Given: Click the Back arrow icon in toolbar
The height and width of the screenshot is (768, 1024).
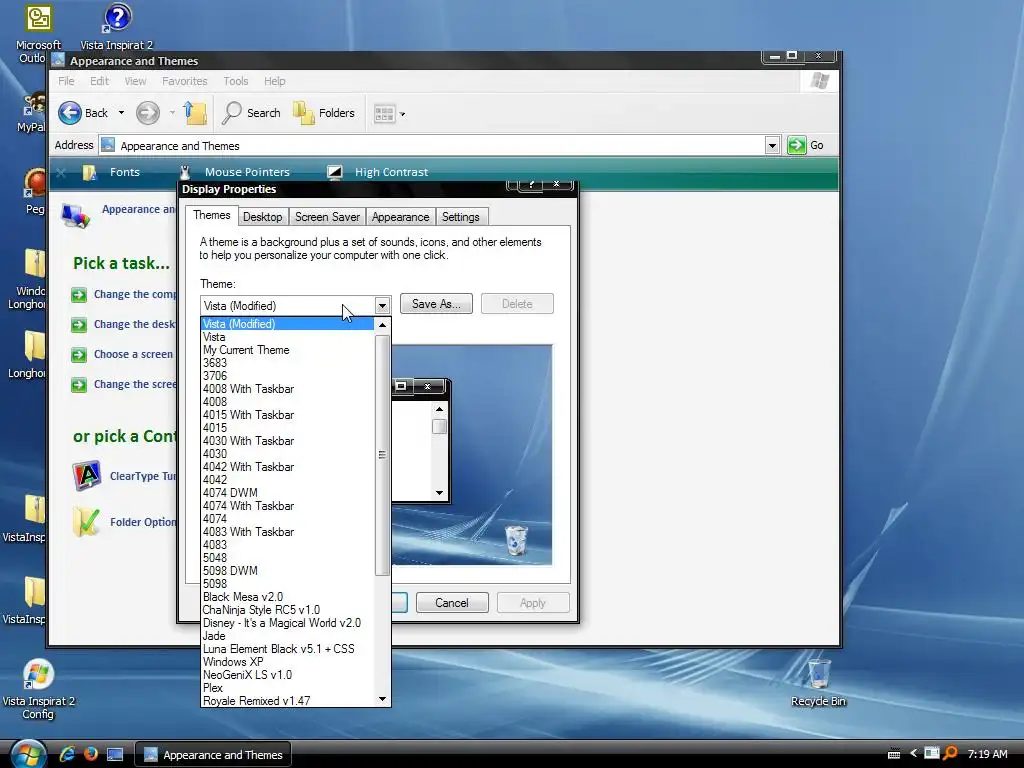Looking at the screenshot, I should 70,113.
